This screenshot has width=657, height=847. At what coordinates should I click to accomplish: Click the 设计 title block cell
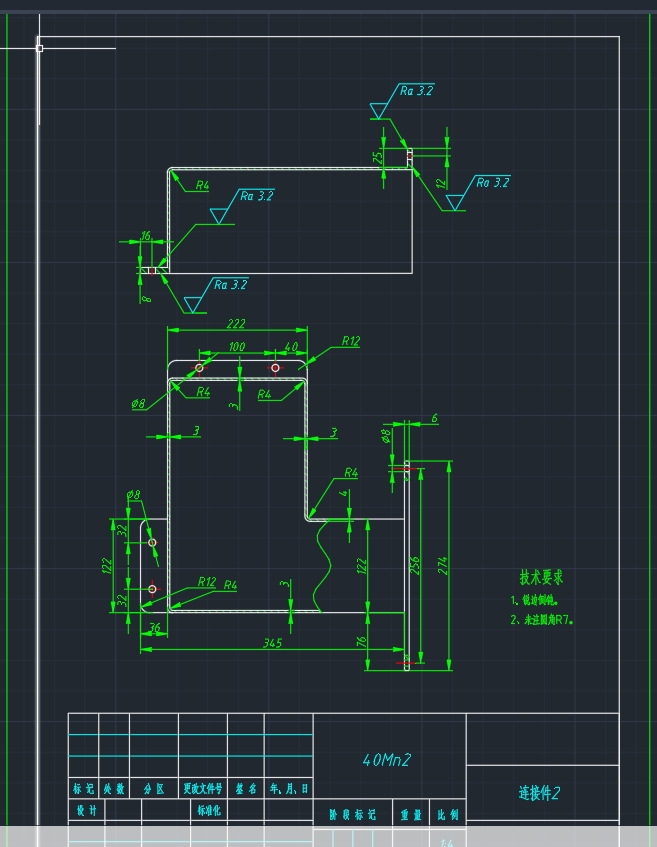click(x=86, y=810)
